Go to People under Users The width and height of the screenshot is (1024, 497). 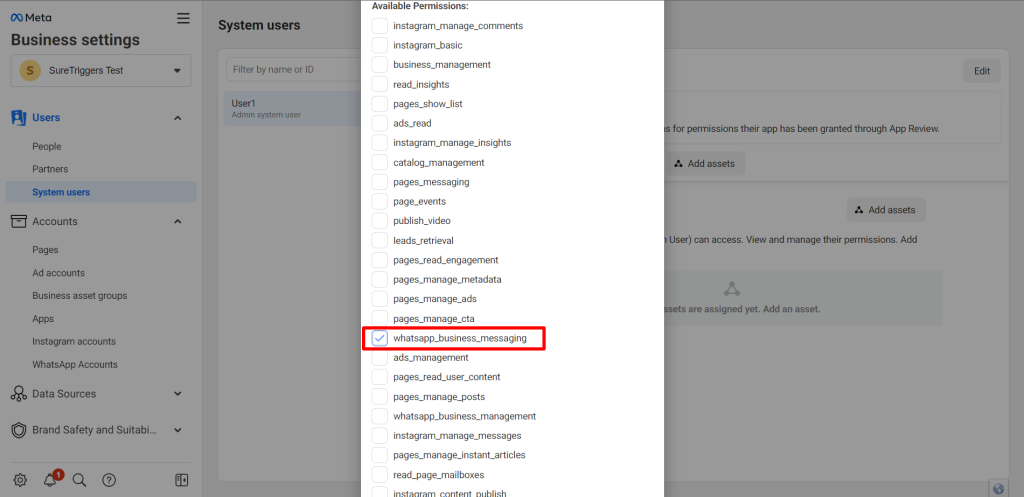coord(46,146)
